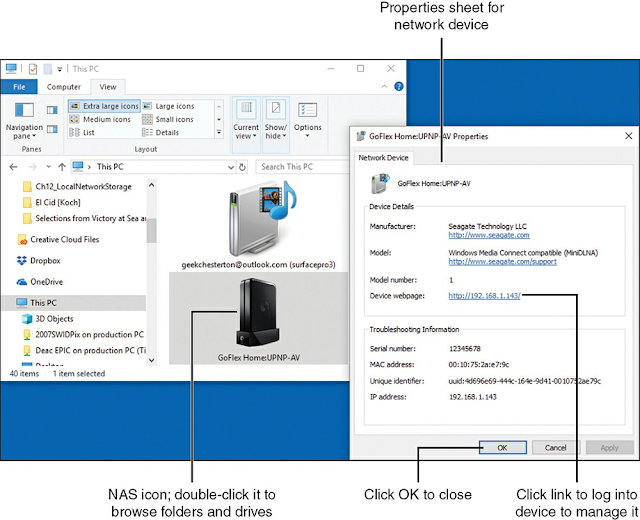Open the seagate.com/support link
The width and height of the screenshot is (640, 520).
[x=502, y=262]
